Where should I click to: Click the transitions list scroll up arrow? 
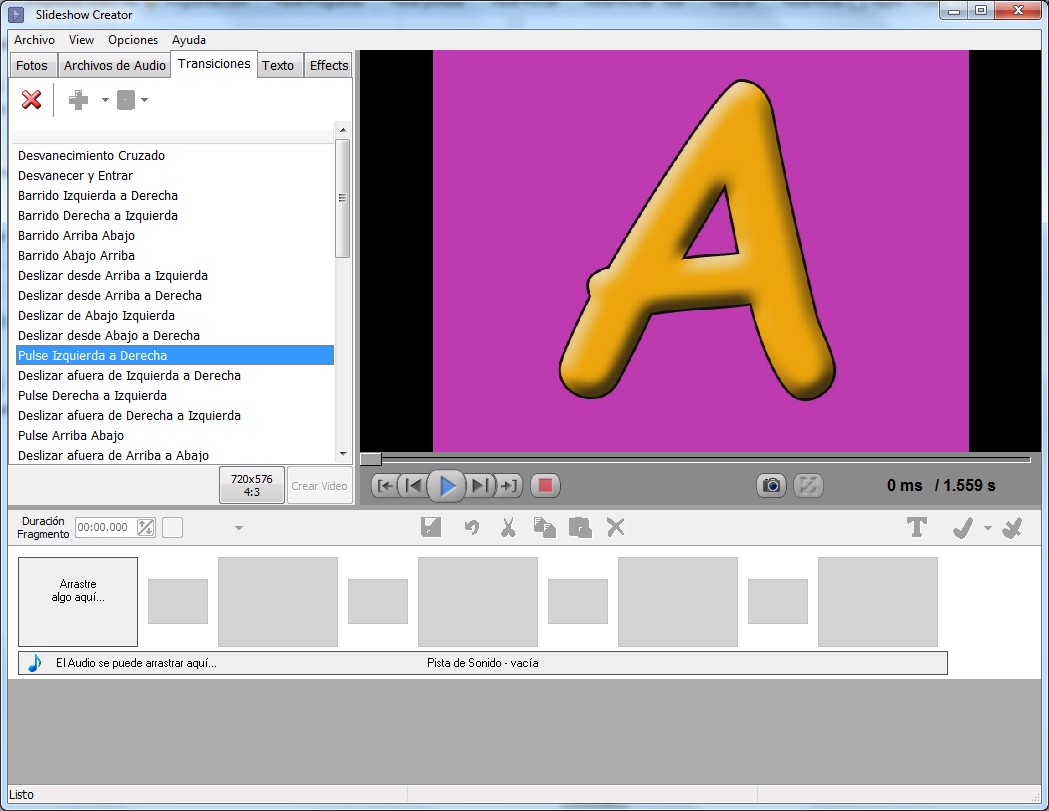(343, 130)
